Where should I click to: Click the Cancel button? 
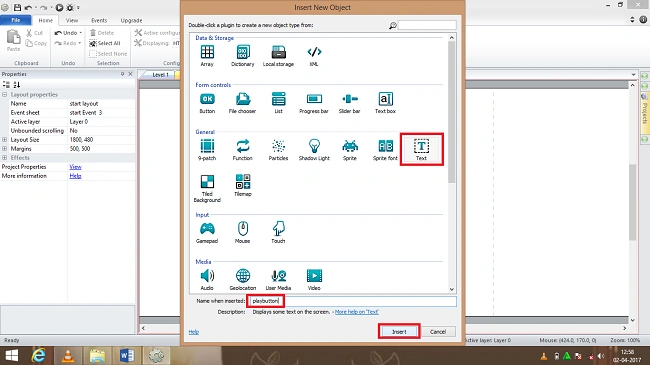click(x=438, y=331)
